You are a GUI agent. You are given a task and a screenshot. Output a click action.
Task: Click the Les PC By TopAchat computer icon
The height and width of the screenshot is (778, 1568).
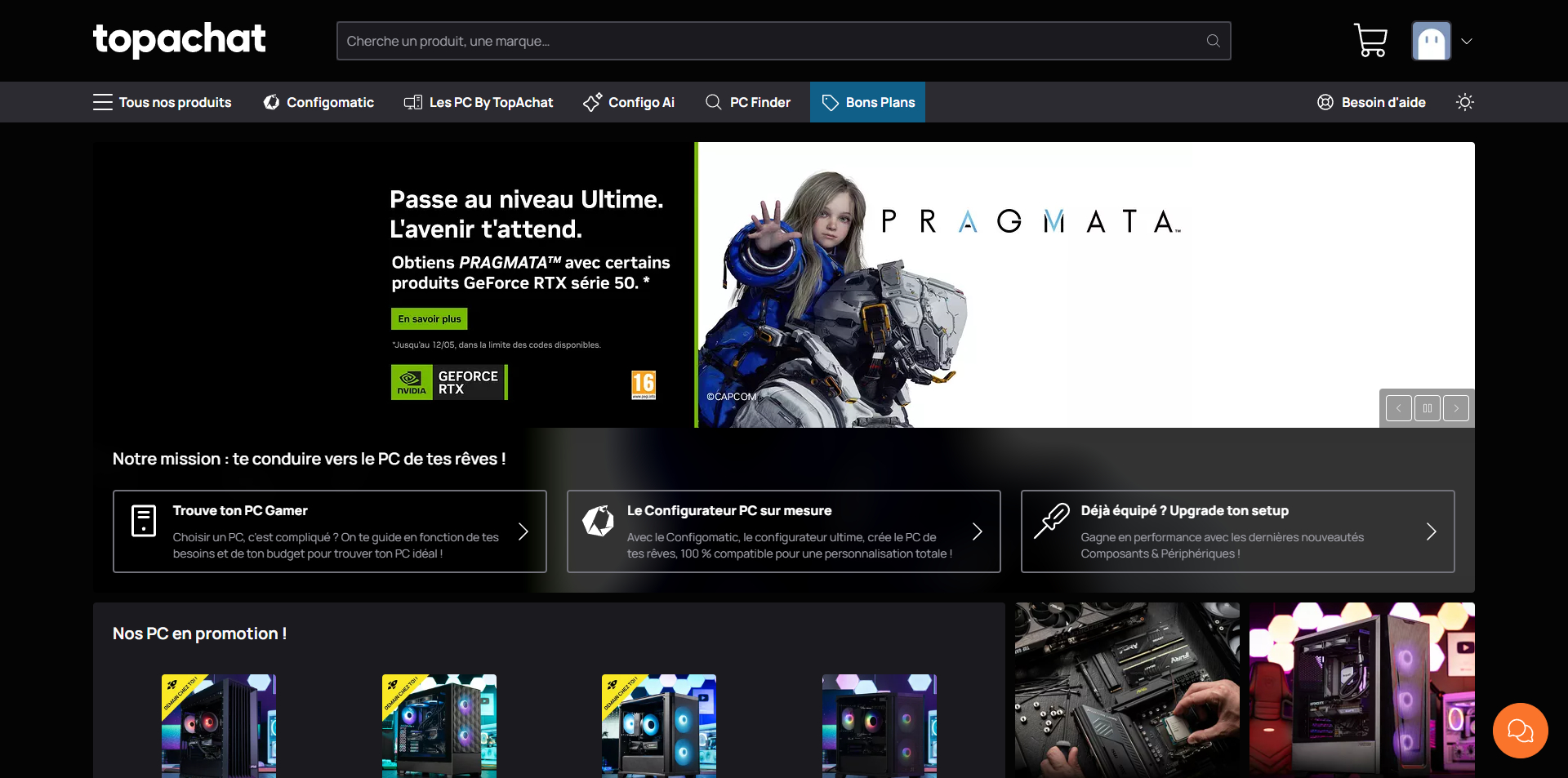[413, 102]
